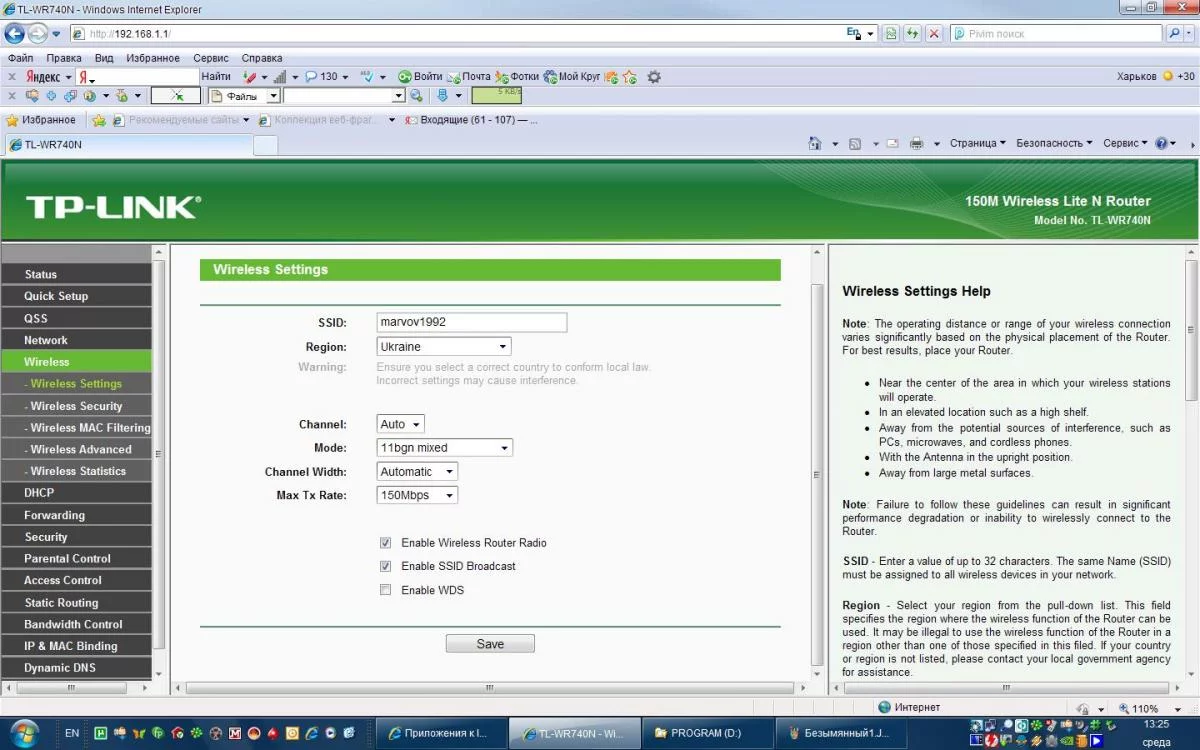Open Wireless Security in sidebar menu
The width and height of the screenshot is (1200, 750).
[76, 406]
